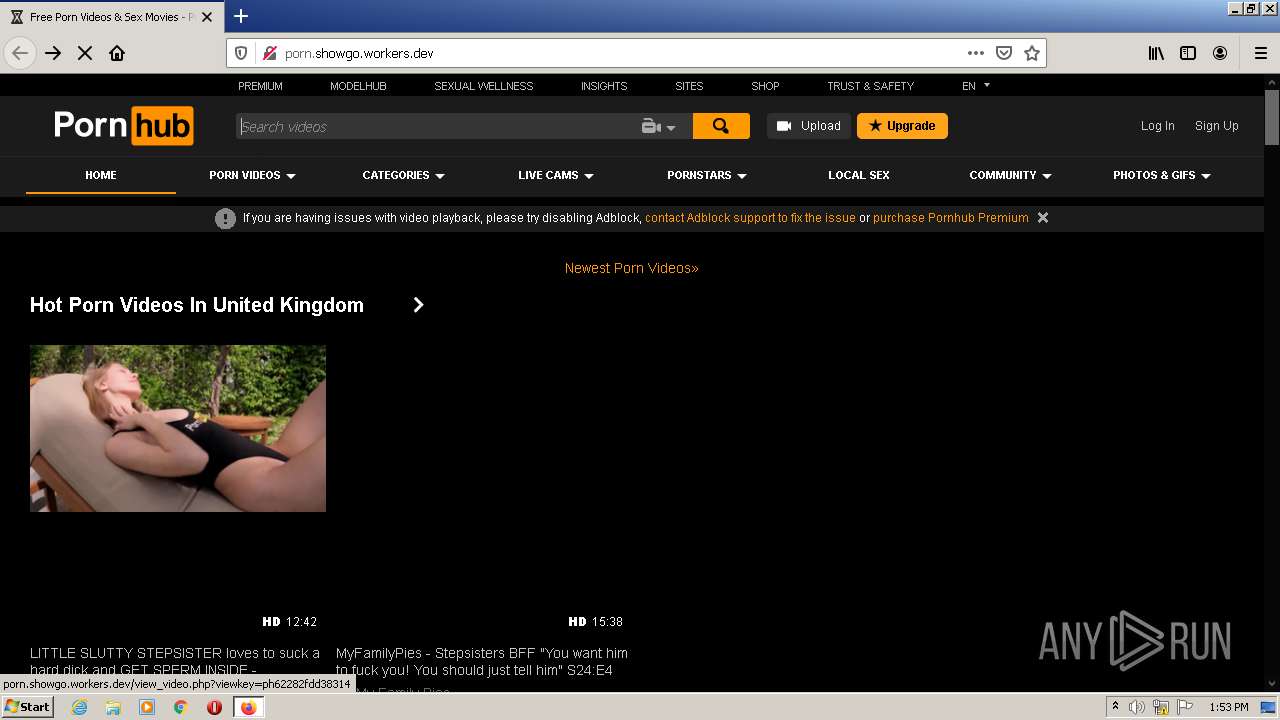Open a new browser tab with plus

pos(241,16)
